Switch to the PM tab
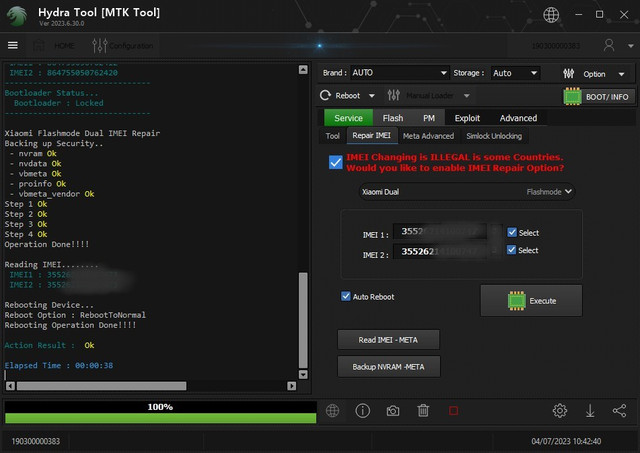The height and width of the screenshot is (453, 640). pos(429,118)
